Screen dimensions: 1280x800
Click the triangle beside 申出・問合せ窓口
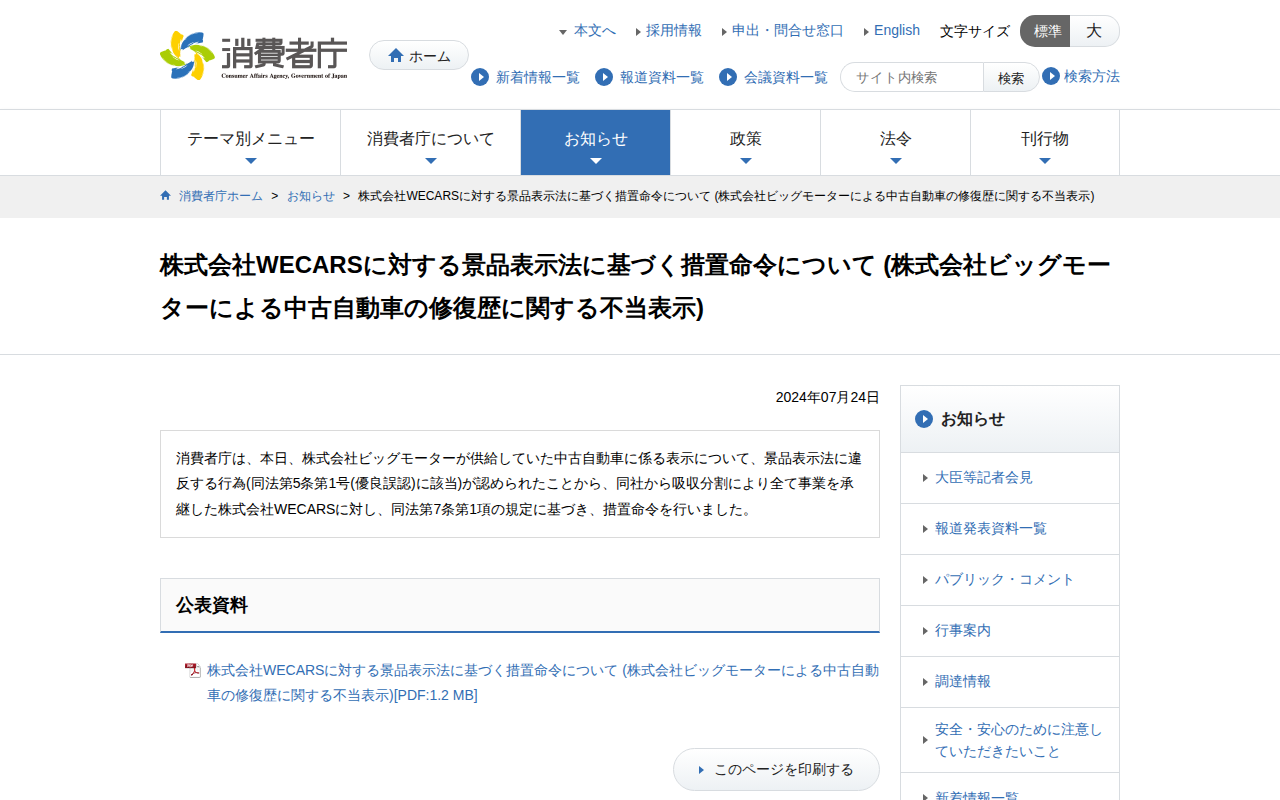(x=724, y=31)
